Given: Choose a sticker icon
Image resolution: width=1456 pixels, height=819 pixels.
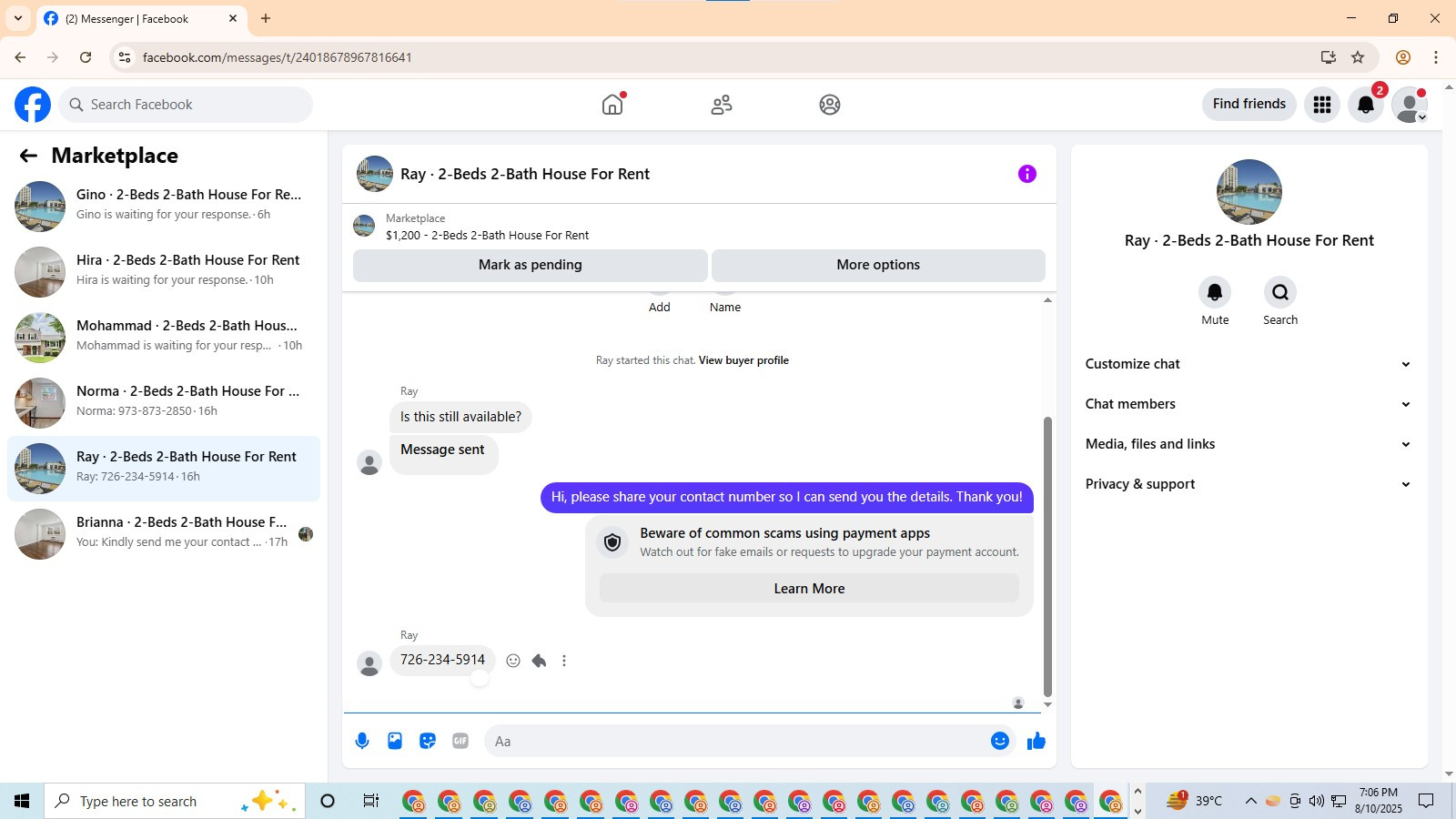Looking at the screenshot, I should pyautogui.click(x=428, y=741).
